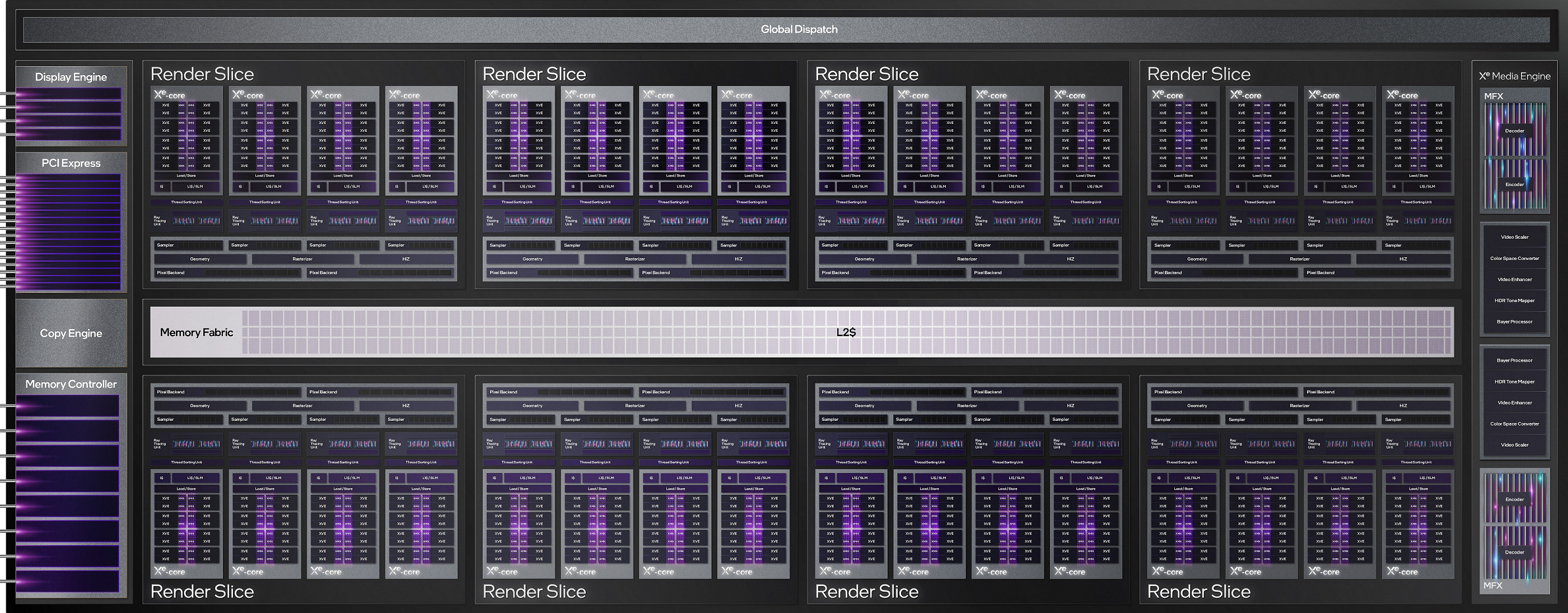Select the Copy Engine block
The width and height of the screenshot is (1568, 613).
pyautogui.click(x=71, y=333)
